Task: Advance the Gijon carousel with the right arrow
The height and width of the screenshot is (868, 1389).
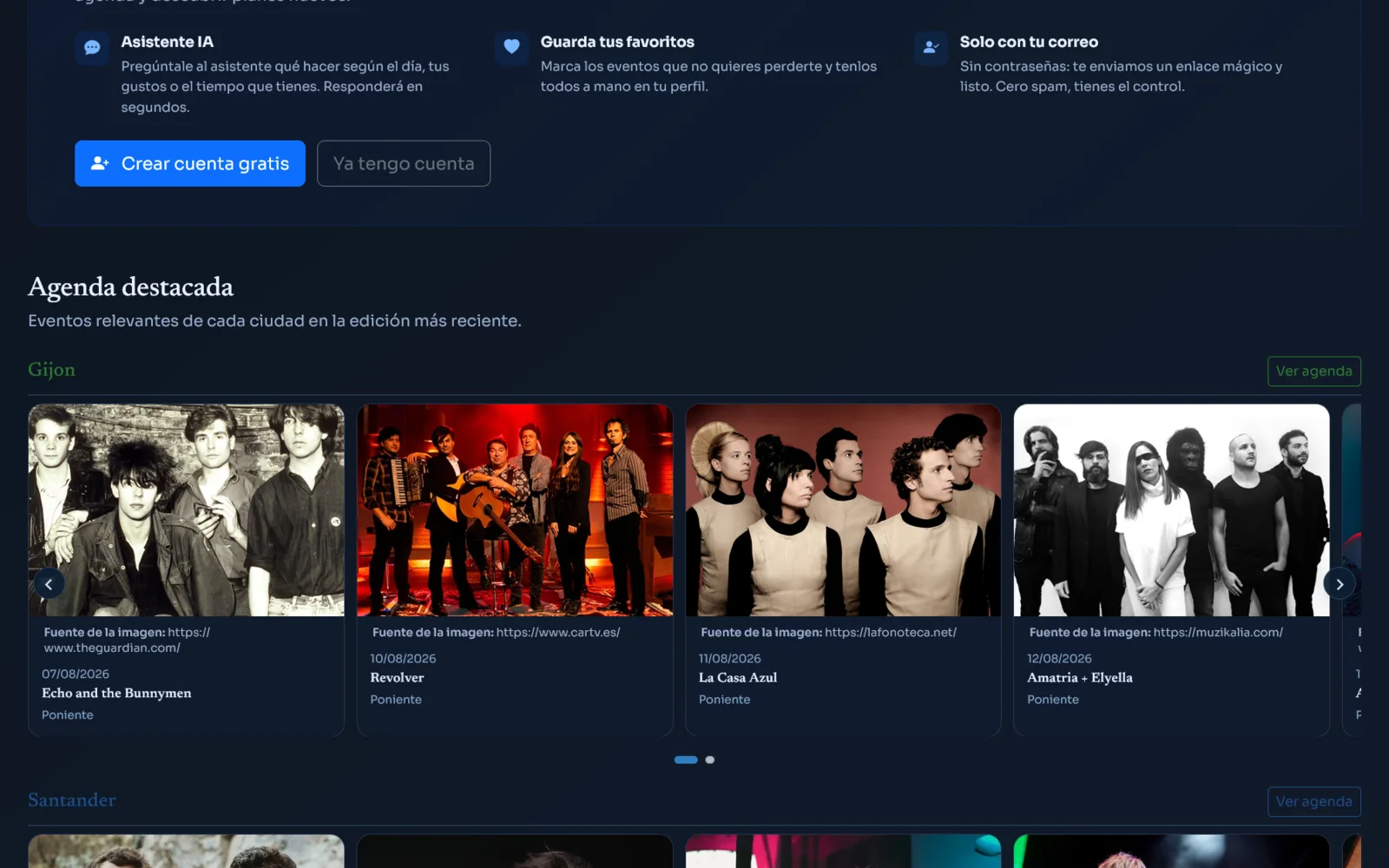Action: point(1340,584)
